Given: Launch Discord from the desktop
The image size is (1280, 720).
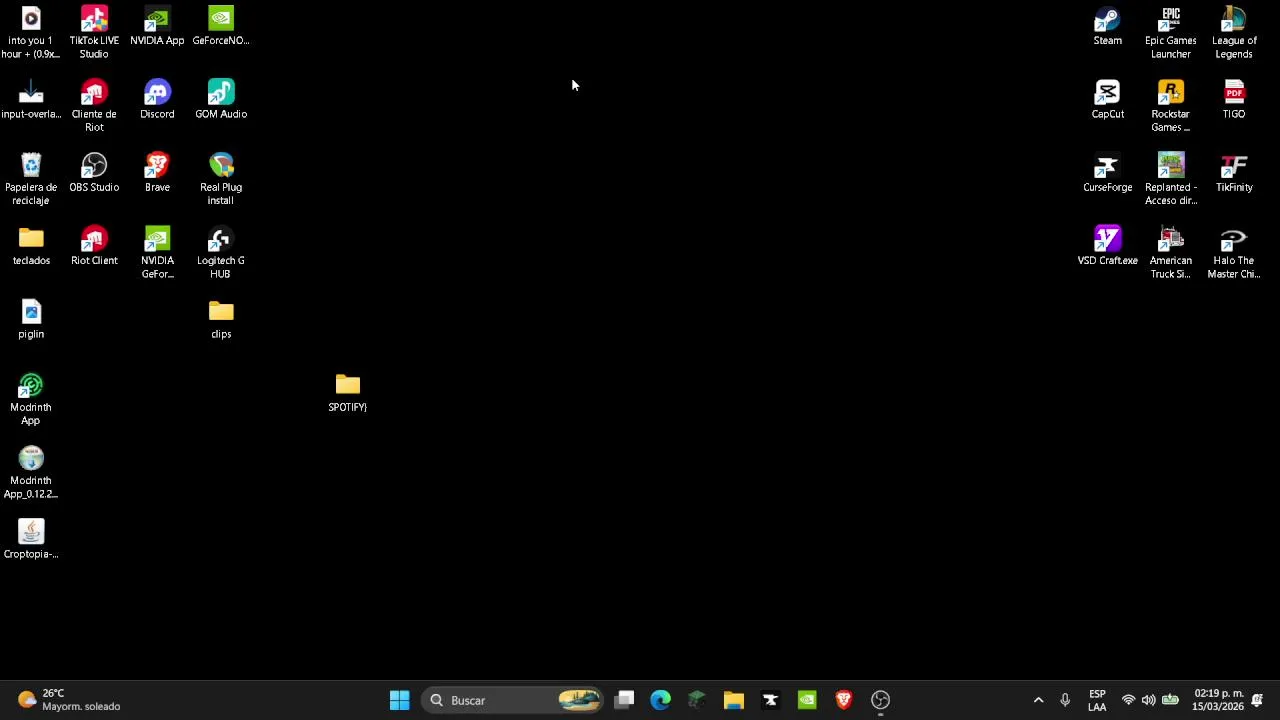Looking at the screenshot, I should tap(157, 99).
